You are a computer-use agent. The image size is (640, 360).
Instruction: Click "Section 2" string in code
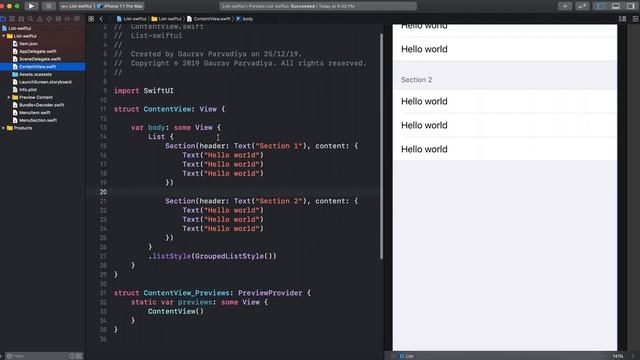[x=279, y=201]
